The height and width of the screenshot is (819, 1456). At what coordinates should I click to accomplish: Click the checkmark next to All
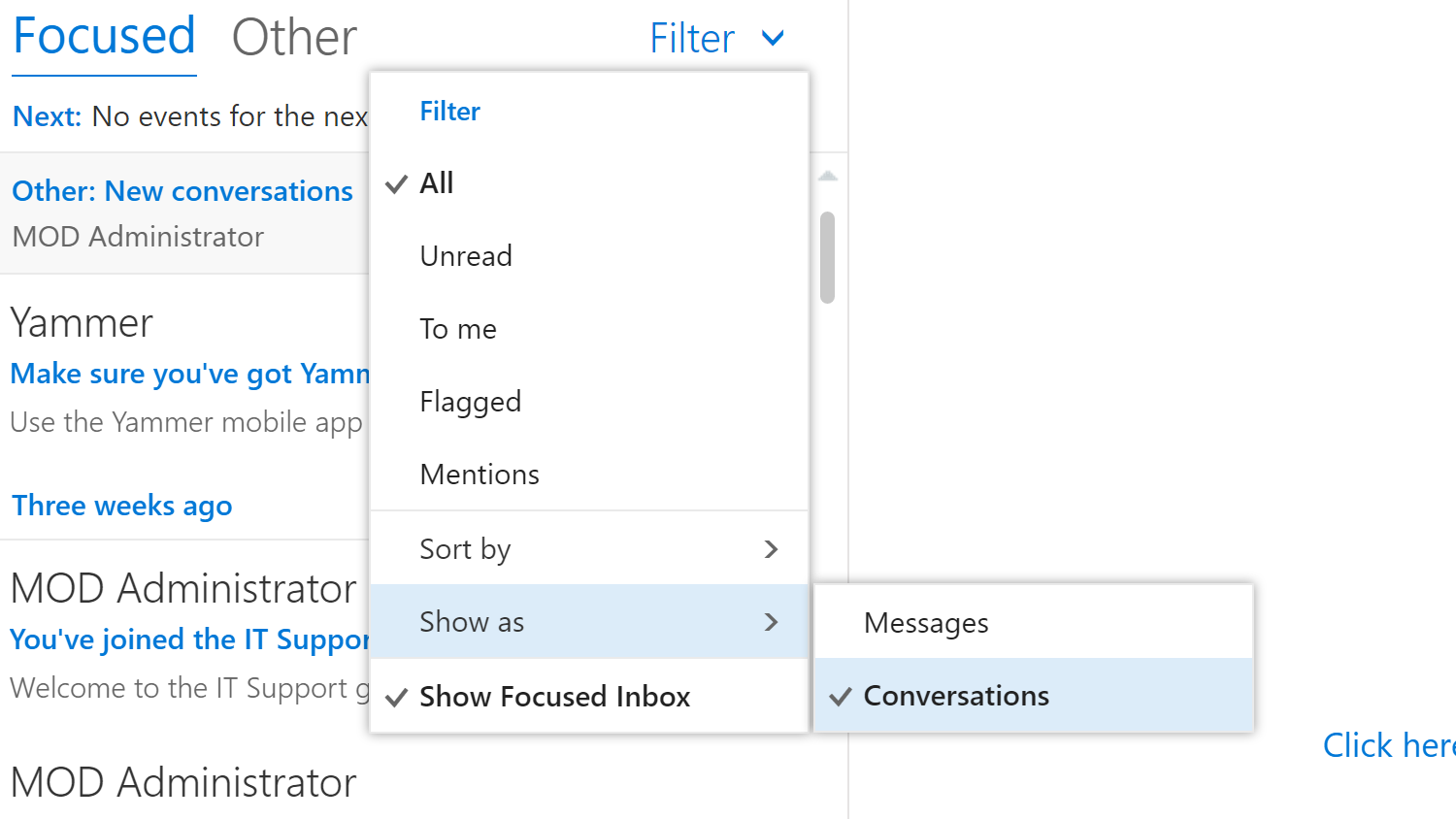click(396, 183)
